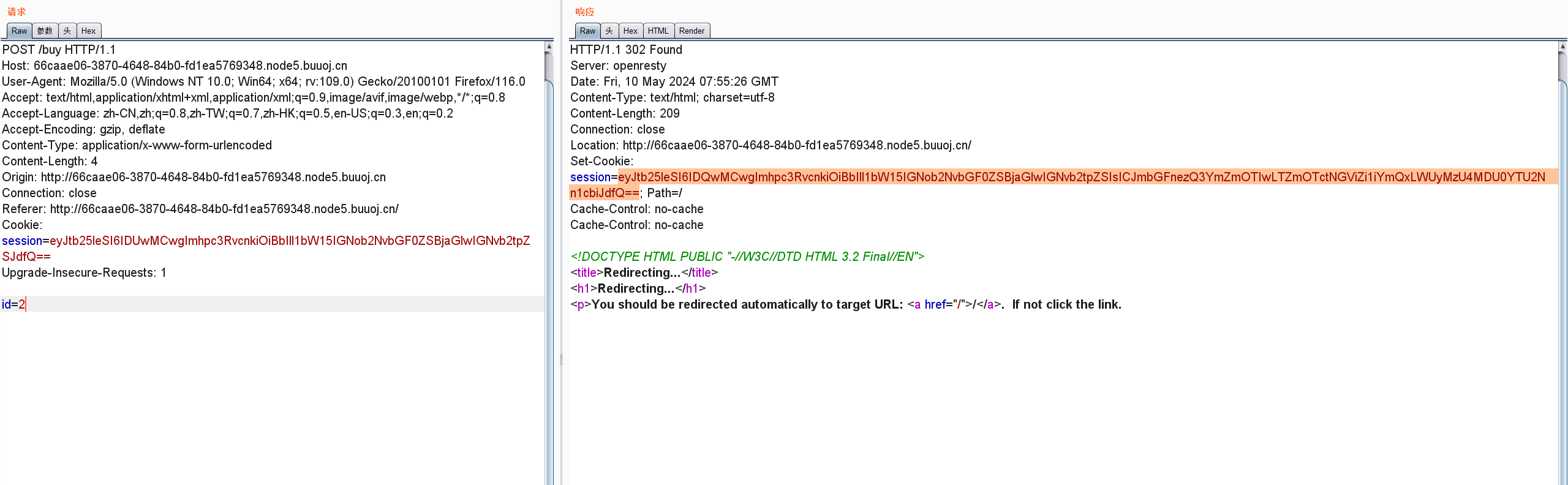Open the response Render tab
This screenshot has height=485, width=1568.
tap(692, 31)
